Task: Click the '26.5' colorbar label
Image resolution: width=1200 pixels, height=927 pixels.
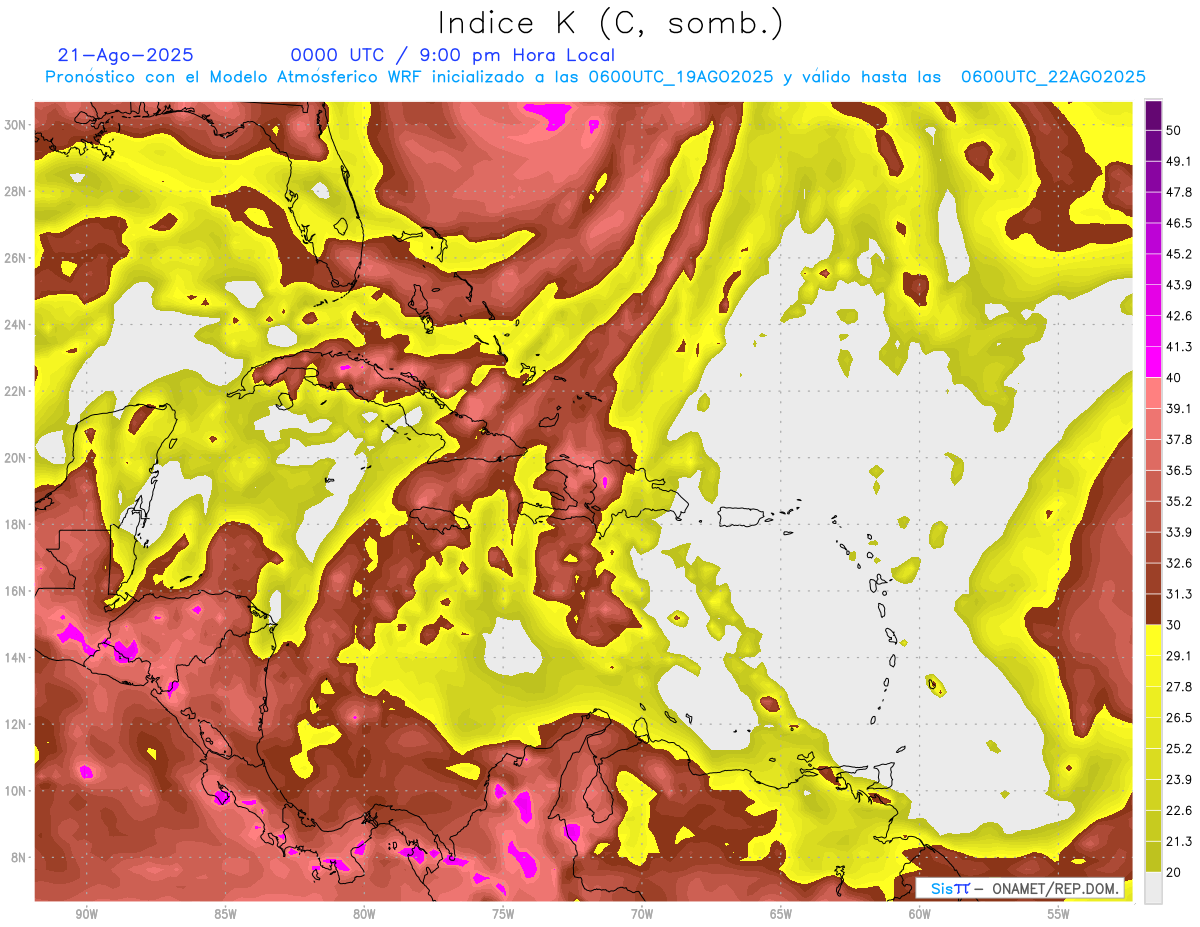Action: (x=1180, y=718)
